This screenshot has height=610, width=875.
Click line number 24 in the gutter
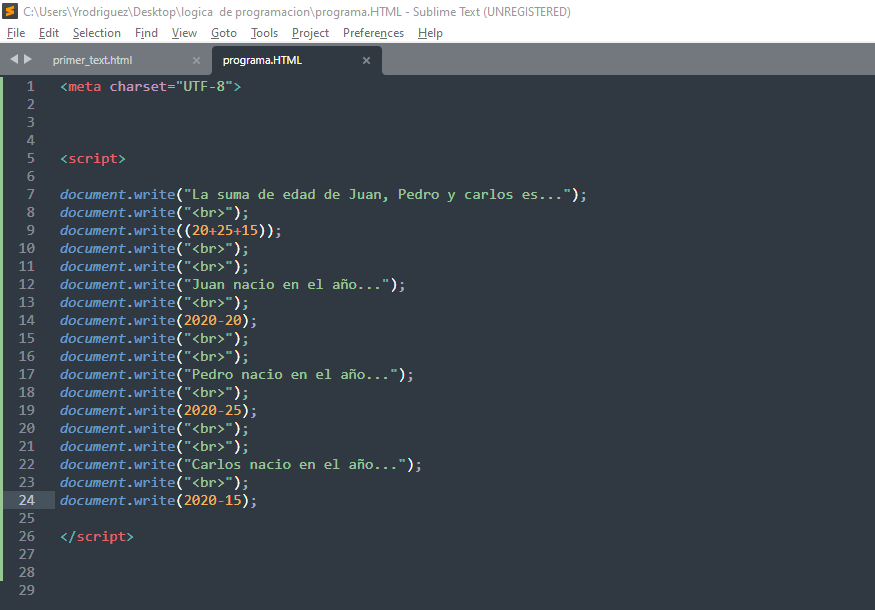26,500
